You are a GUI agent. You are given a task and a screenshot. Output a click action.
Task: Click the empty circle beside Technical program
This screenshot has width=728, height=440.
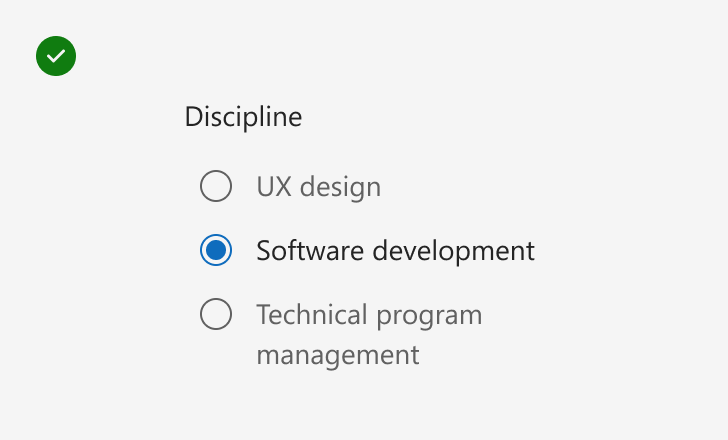pyautogui.click(x=216, y=314)
